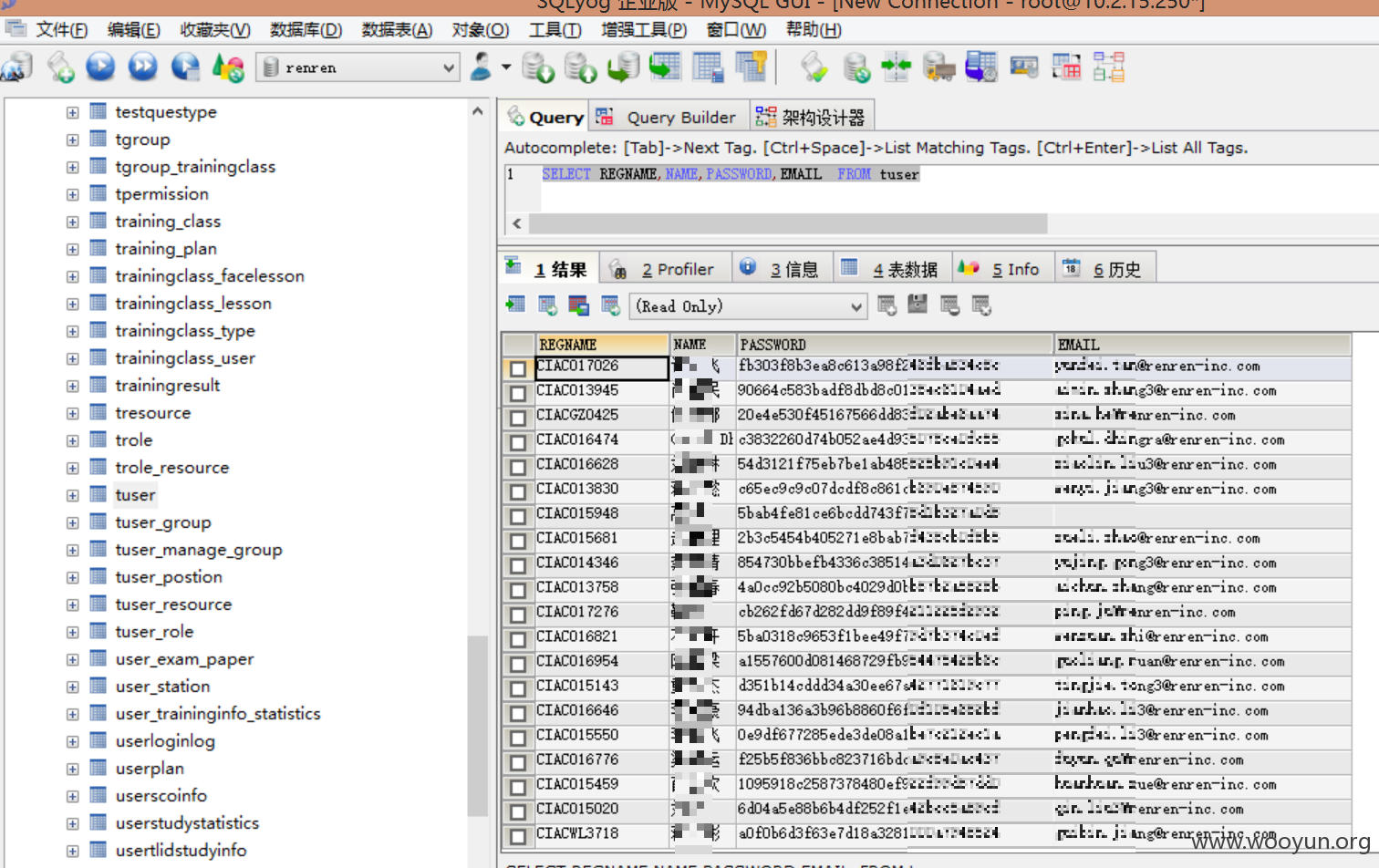1379x868 pixels.
Task: Open the user manager icon
Action: 481,67
